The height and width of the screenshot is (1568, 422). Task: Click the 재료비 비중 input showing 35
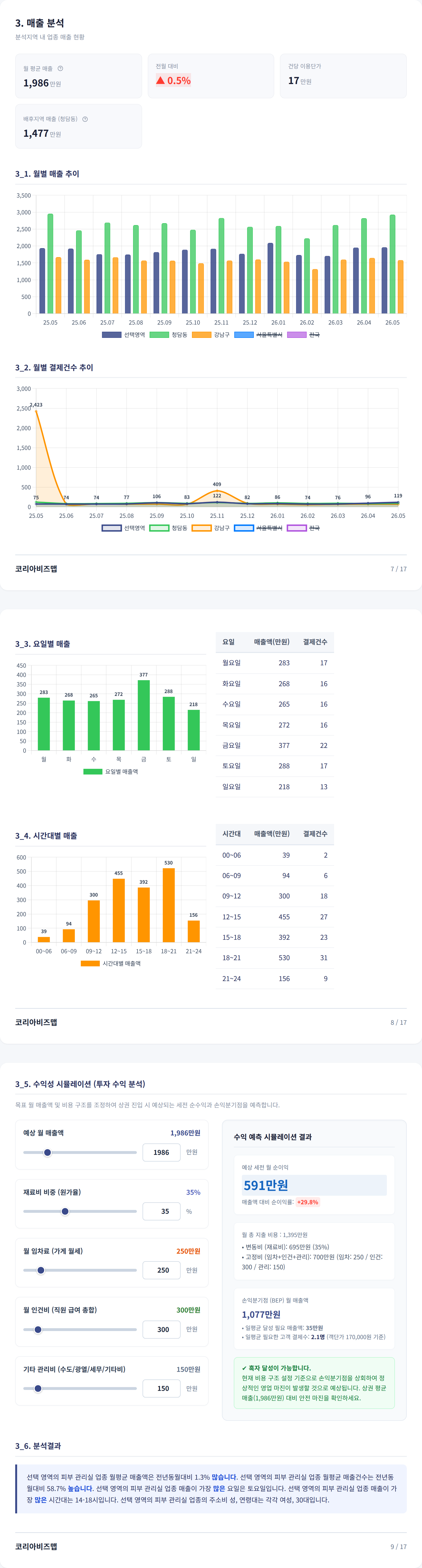point(161,1211)
